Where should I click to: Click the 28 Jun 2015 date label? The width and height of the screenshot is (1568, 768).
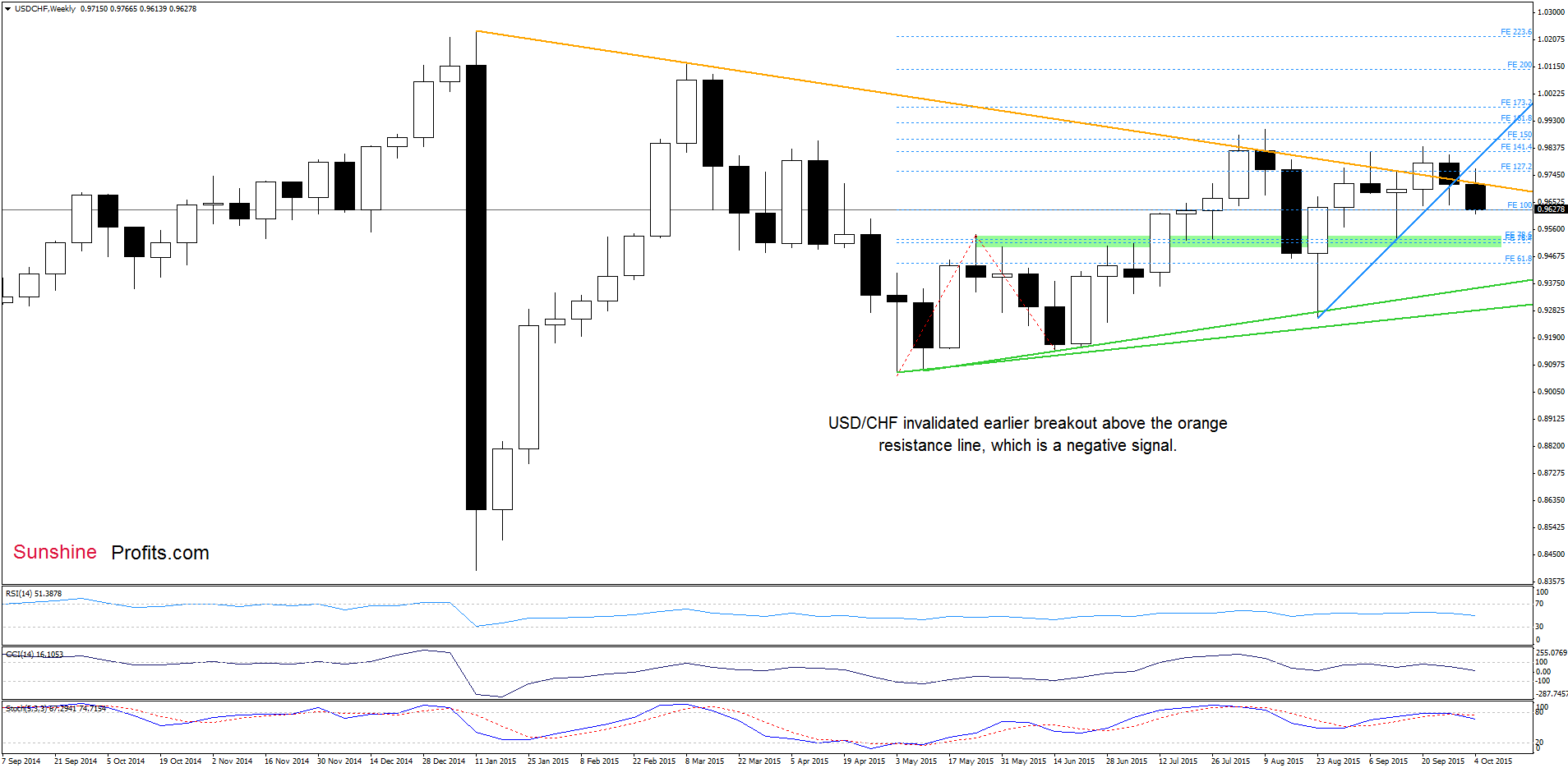(x=1127, y=761)
